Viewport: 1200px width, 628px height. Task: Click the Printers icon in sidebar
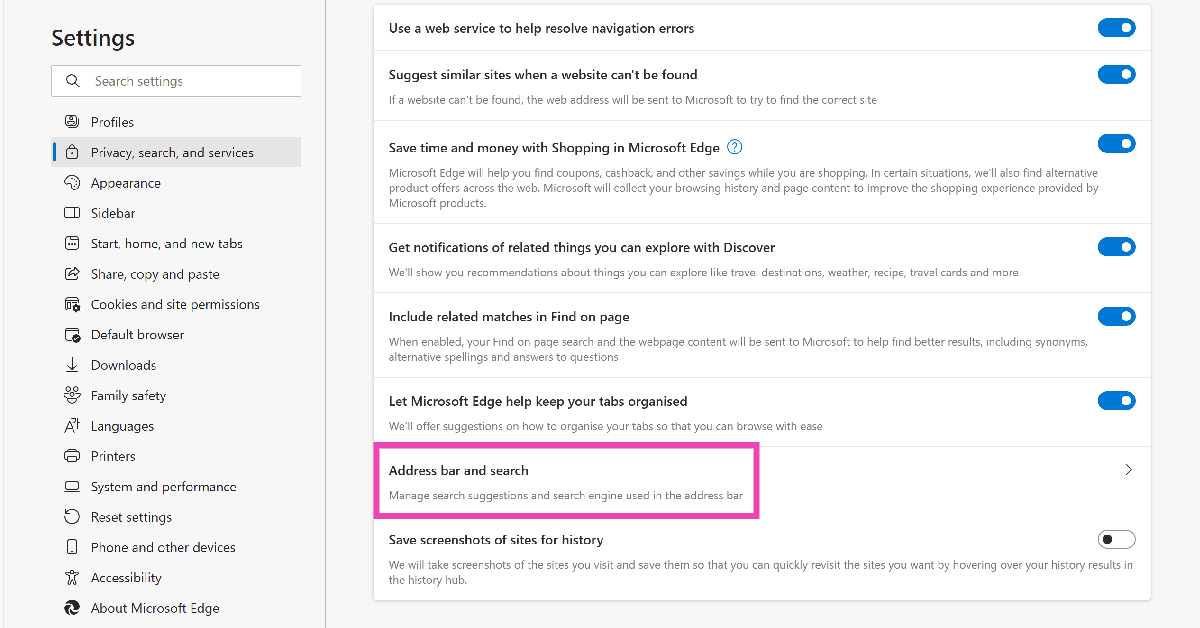point(72,456)
